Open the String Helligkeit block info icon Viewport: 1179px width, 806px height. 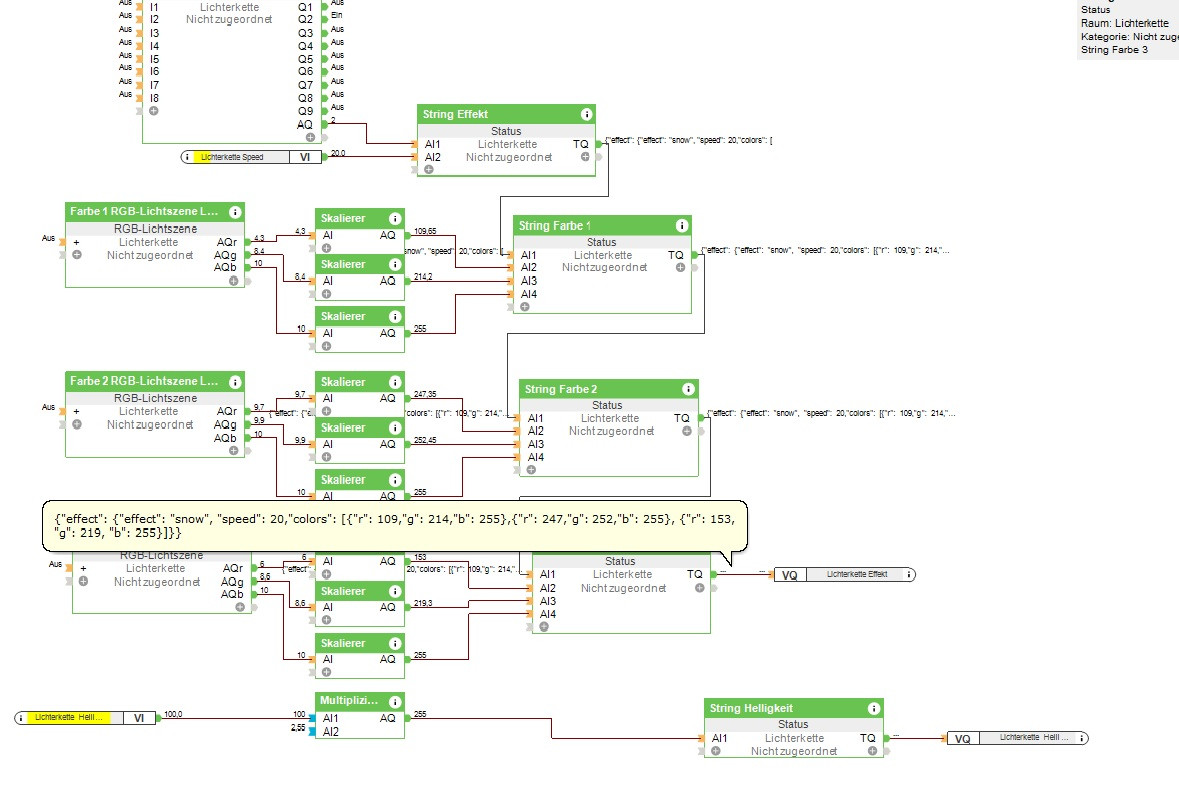pyautogui.click(x=873, y=708)
